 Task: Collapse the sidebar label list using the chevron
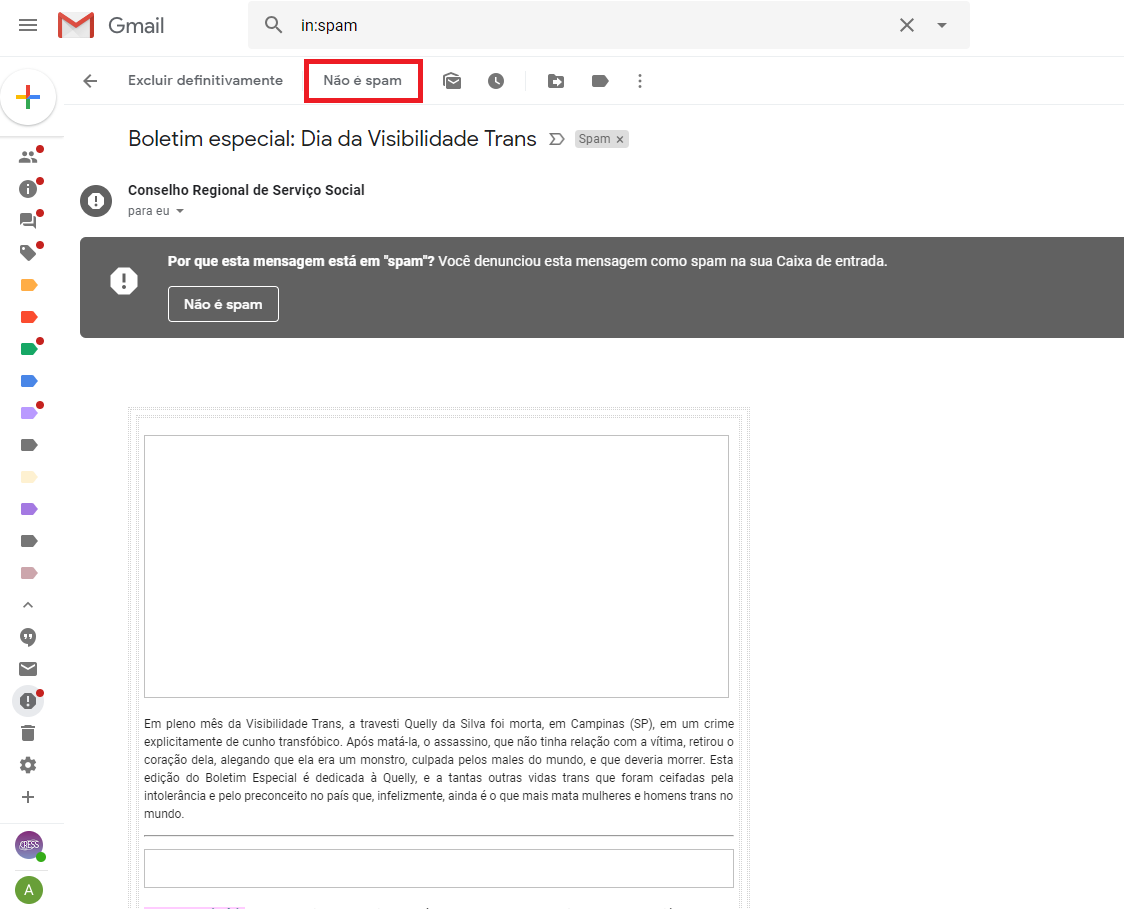28,605
